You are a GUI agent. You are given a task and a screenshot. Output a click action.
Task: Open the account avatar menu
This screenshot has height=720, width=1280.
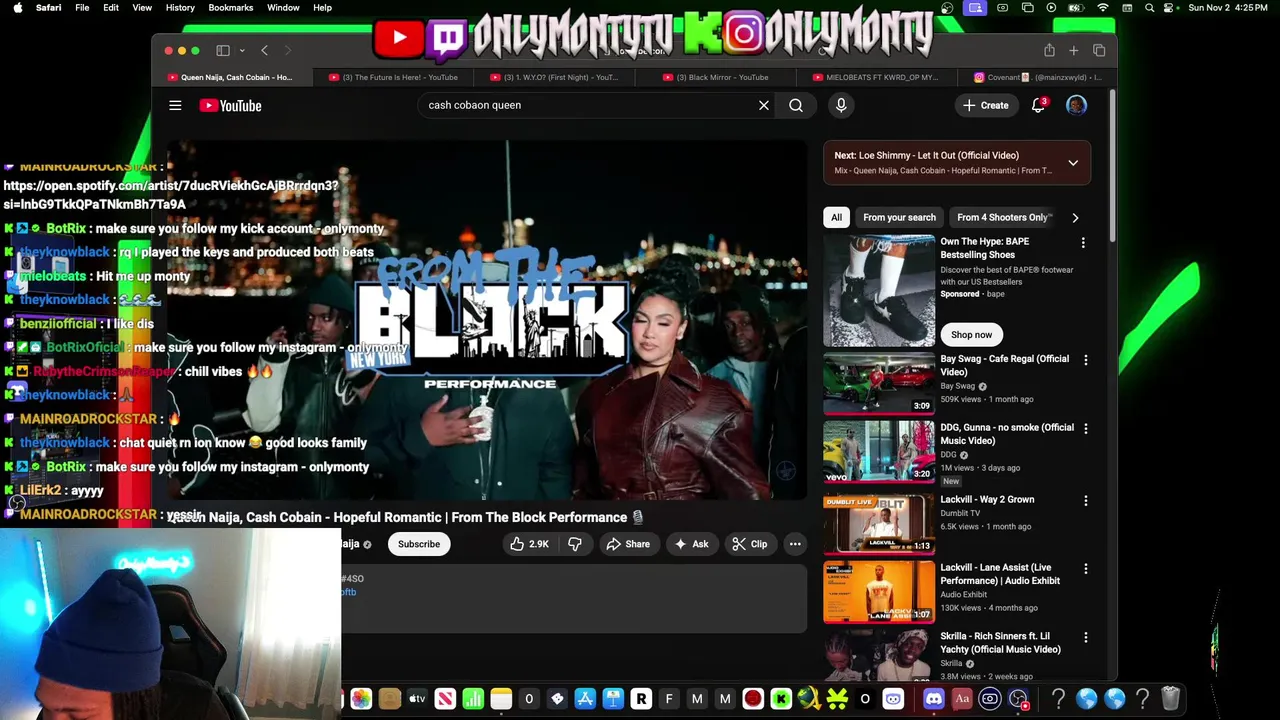click(1076, 105)
